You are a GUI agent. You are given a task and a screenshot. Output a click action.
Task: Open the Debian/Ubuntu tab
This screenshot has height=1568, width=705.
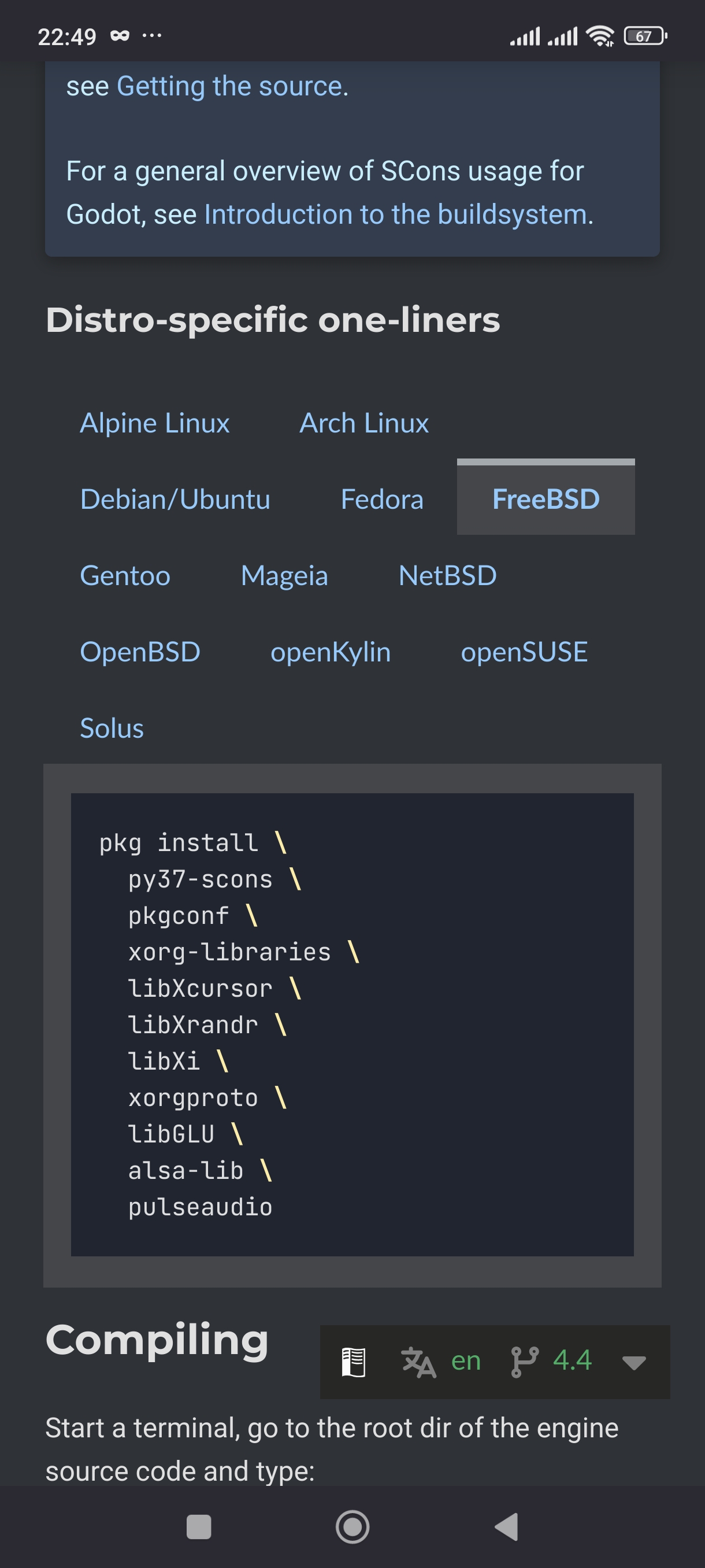pyautogui.click(x=175, y=499)
